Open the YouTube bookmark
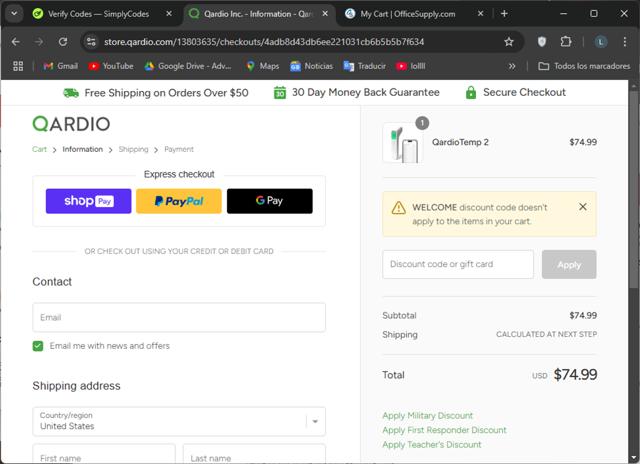Image resolution: width=640 pixels, height=464 pixels. pyautogui.click(x=111, y=66)
